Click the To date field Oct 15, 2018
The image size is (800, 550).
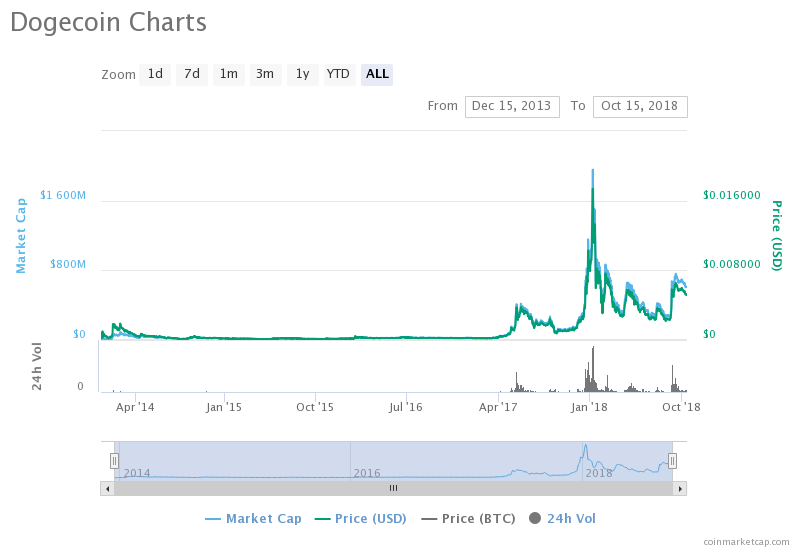click(x=640, y=107)
